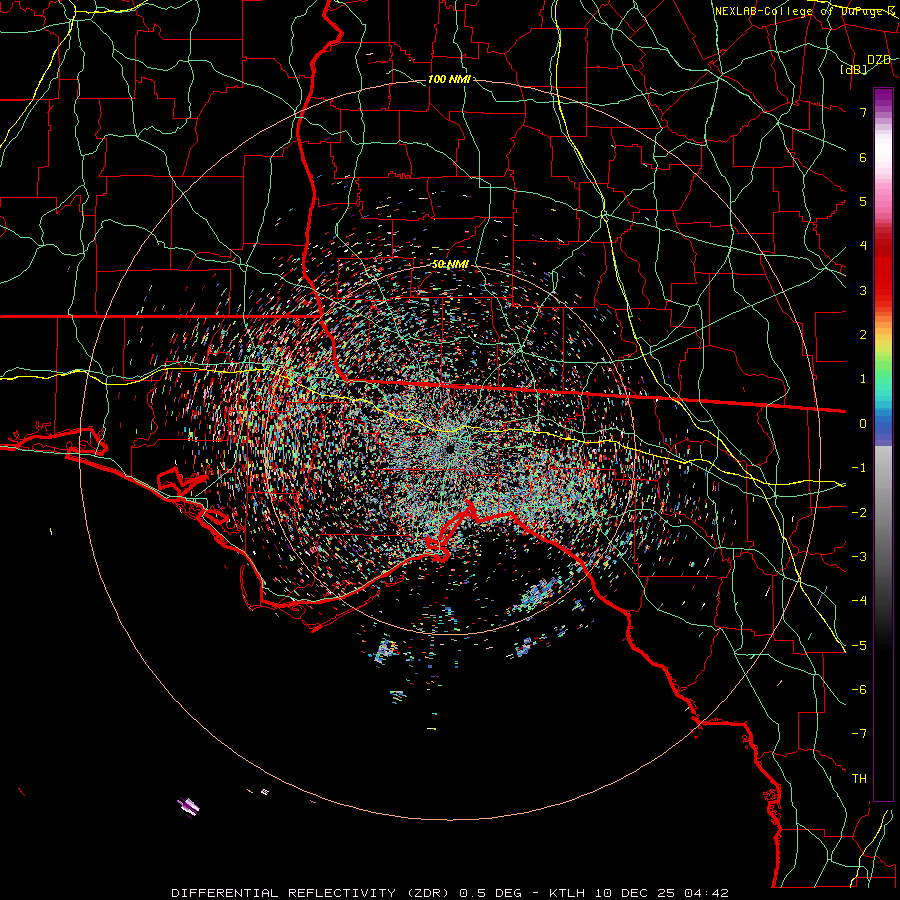Click the ZDR color scale bar

883,444
